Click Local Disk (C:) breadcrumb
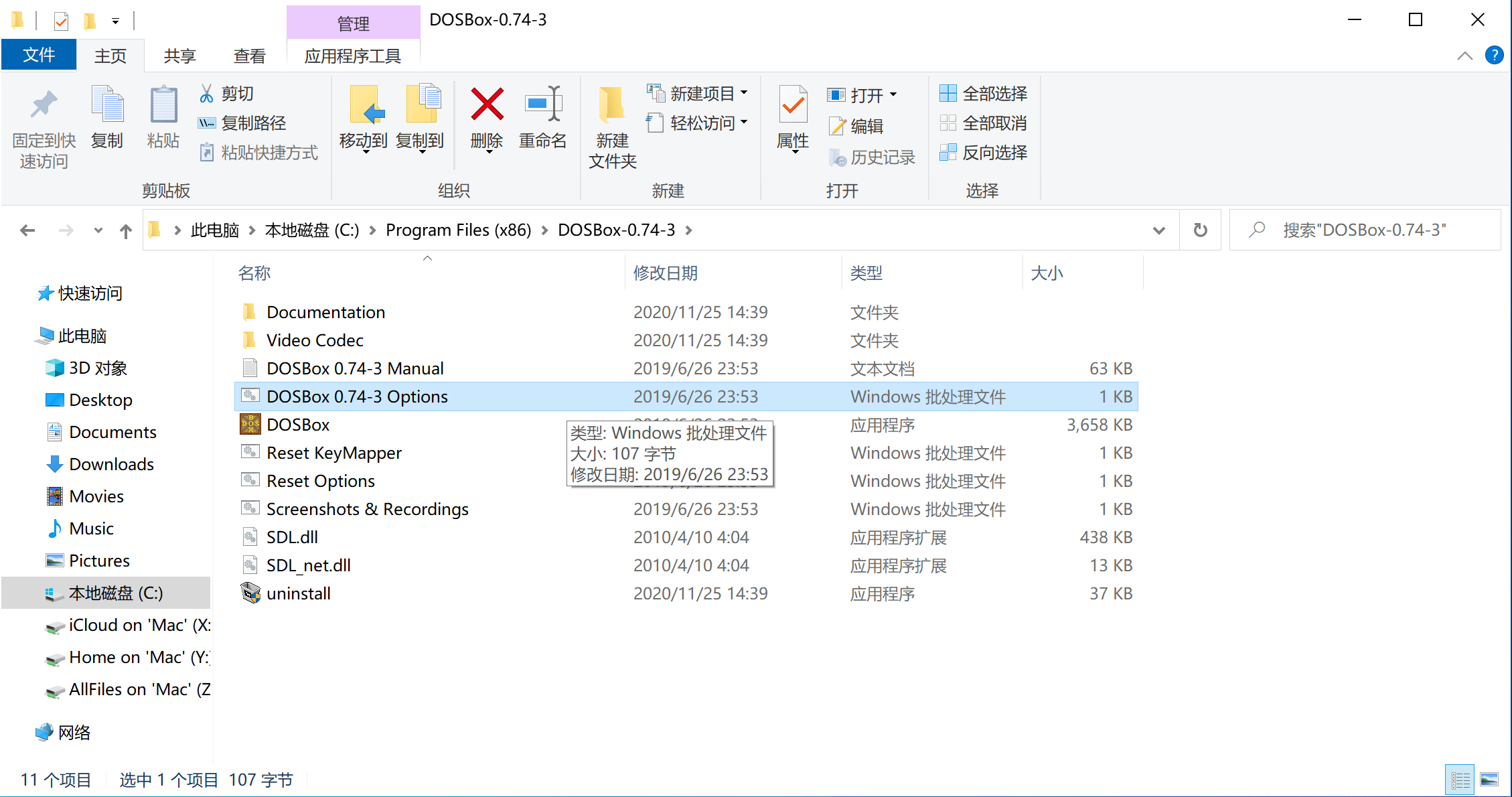Viewport: 1512px width, 797px height. (312, 230)
